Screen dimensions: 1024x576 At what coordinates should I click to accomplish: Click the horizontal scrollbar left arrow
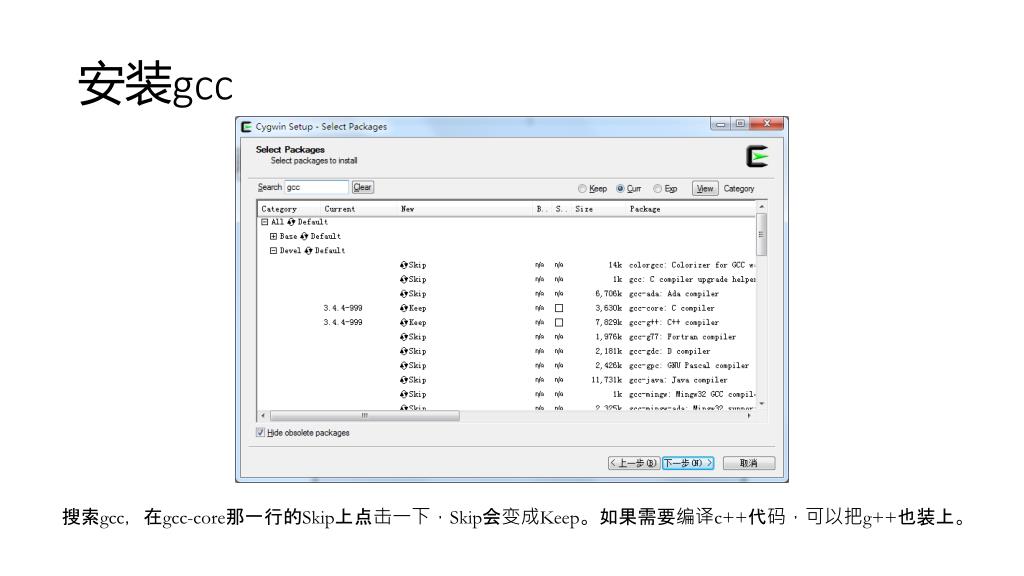263,415
